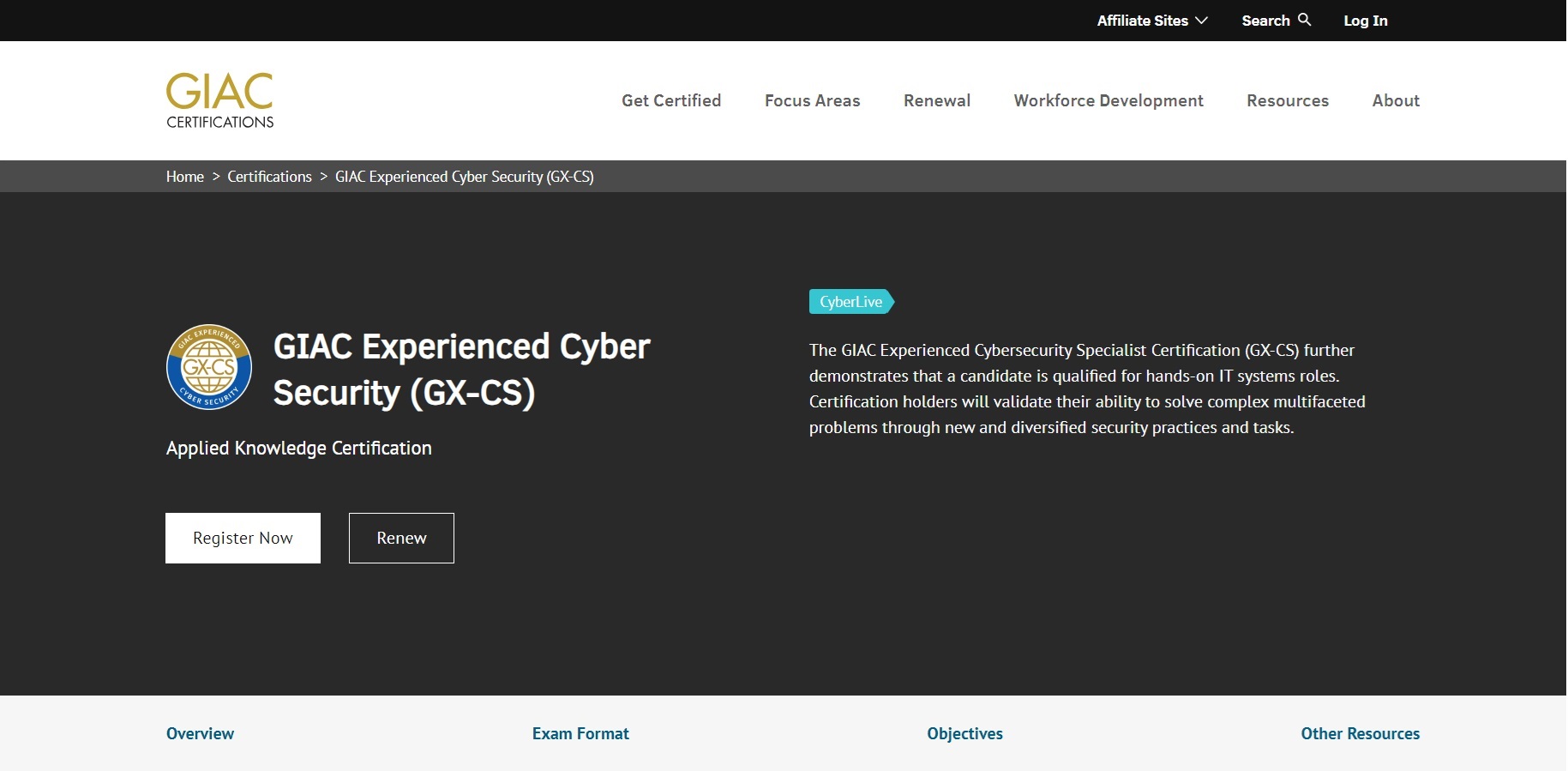This screenshot has height=771, width=1568.
Task: Open the Workforce Development menu
Action: pos(1108,100)
